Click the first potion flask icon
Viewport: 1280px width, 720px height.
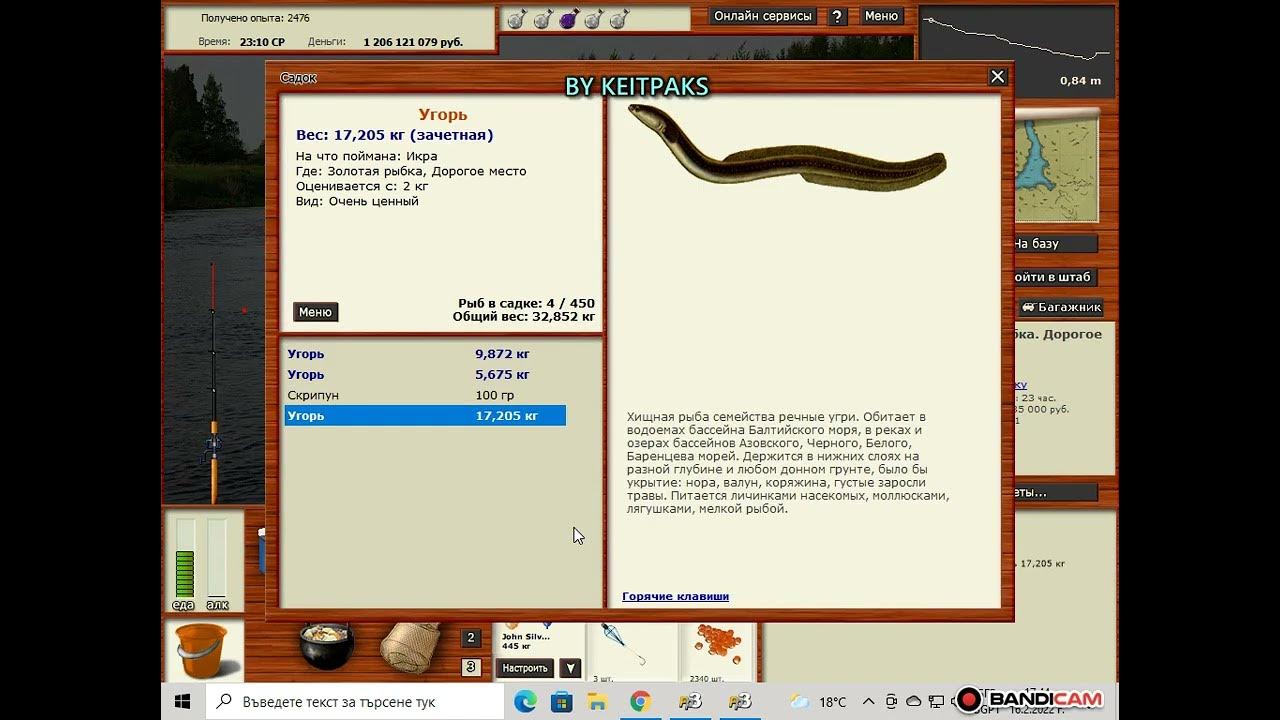point(517,18)
